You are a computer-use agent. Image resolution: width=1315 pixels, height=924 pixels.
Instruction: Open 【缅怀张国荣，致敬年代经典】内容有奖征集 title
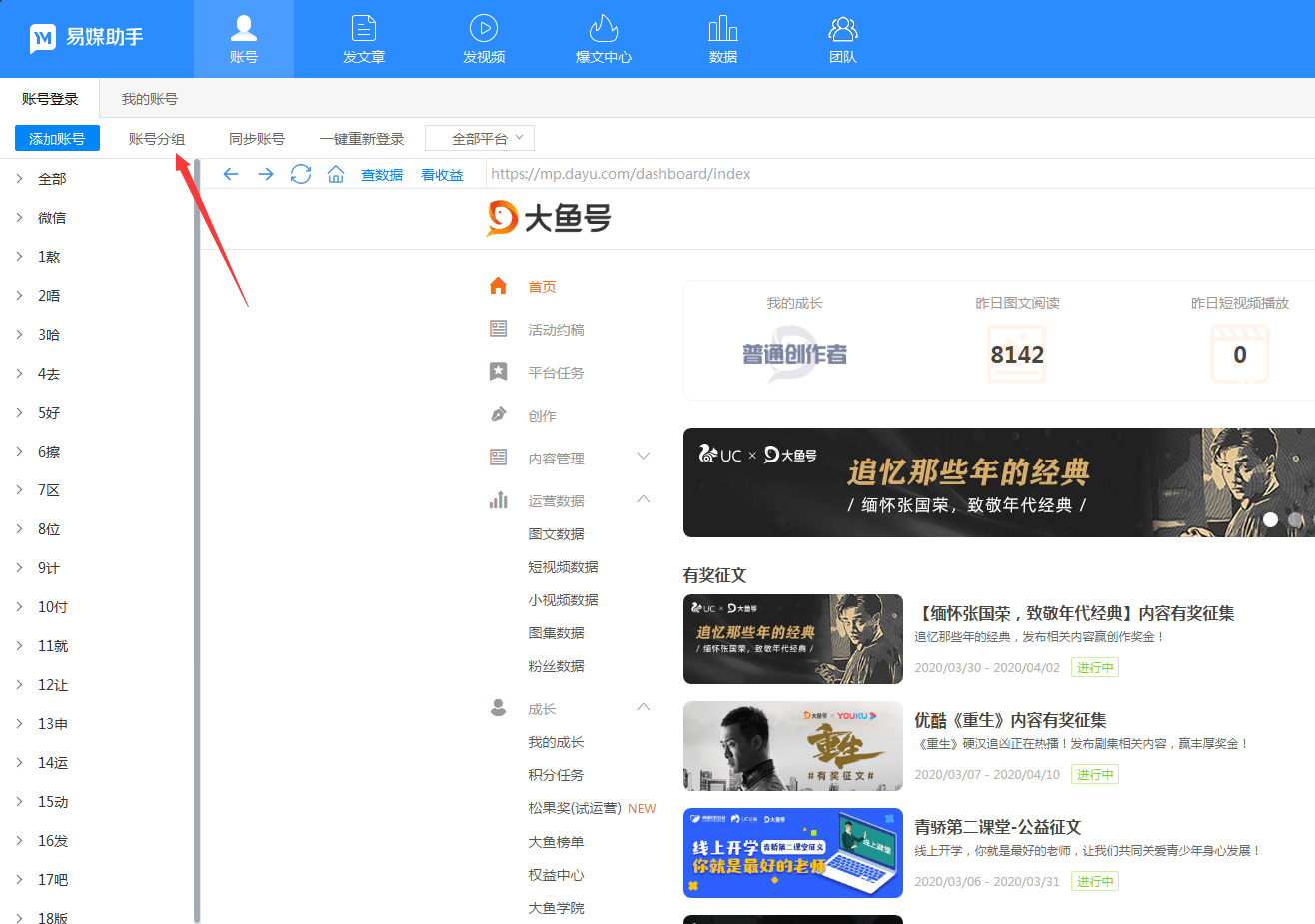[1075, 613]
